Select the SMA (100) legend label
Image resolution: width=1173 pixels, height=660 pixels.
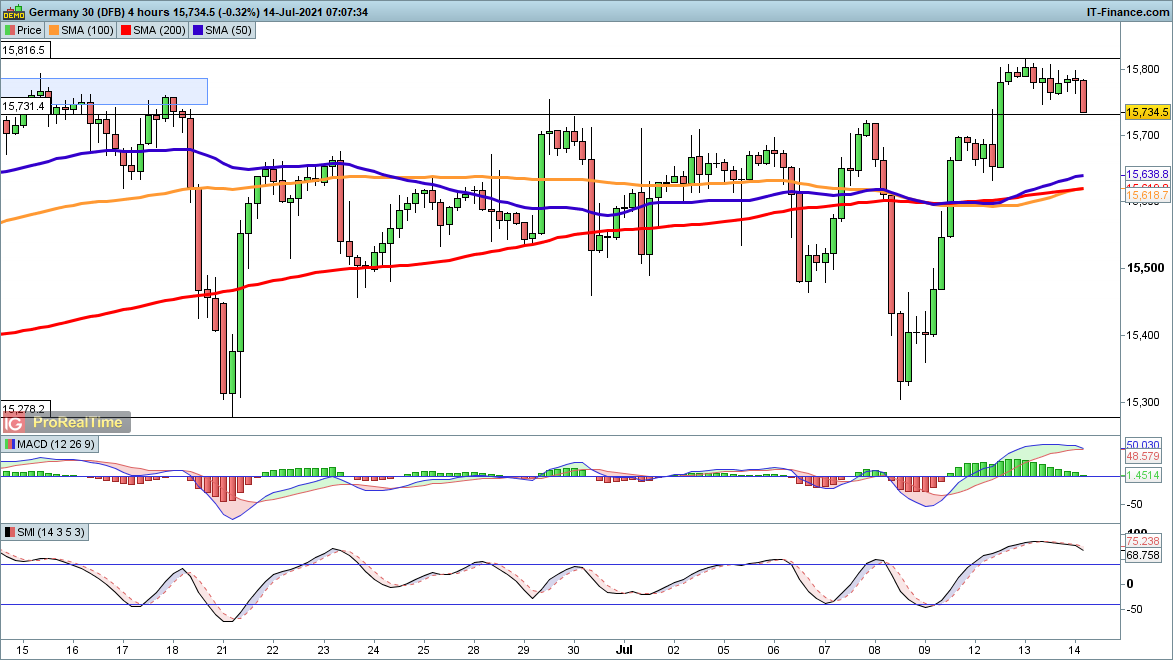tap(87, 30)
